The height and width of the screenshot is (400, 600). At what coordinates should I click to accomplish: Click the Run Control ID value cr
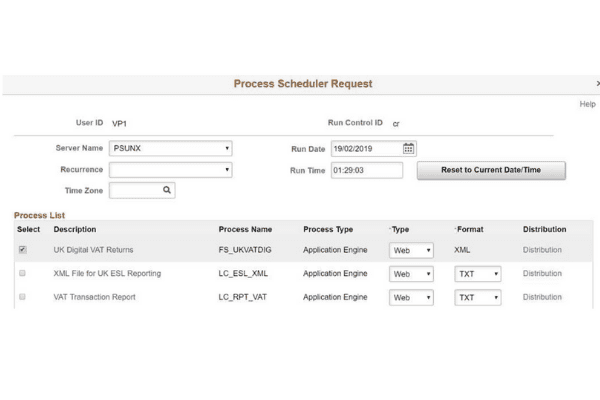click(x=396, y=124)
